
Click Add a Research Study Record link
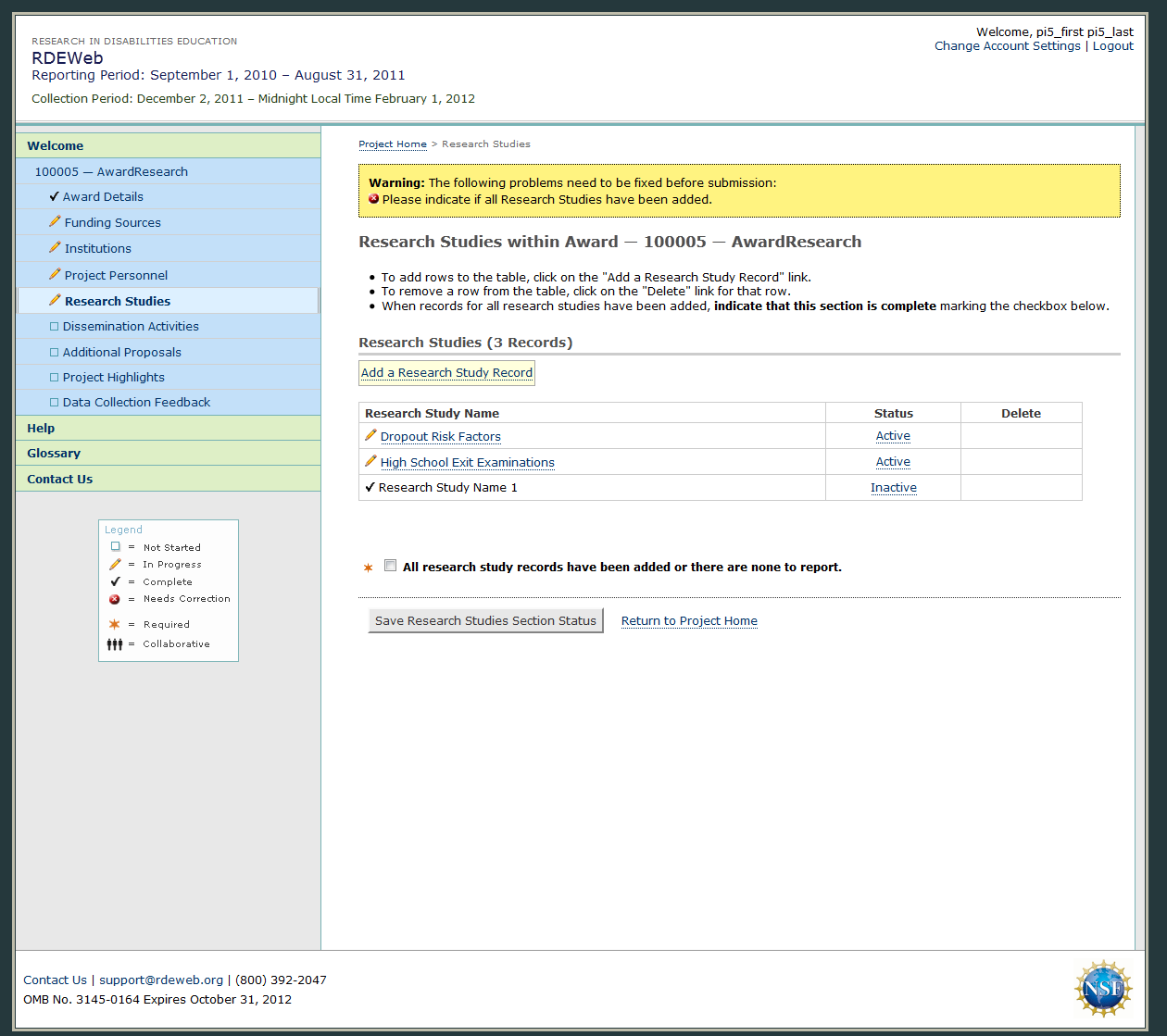(446, 372)
